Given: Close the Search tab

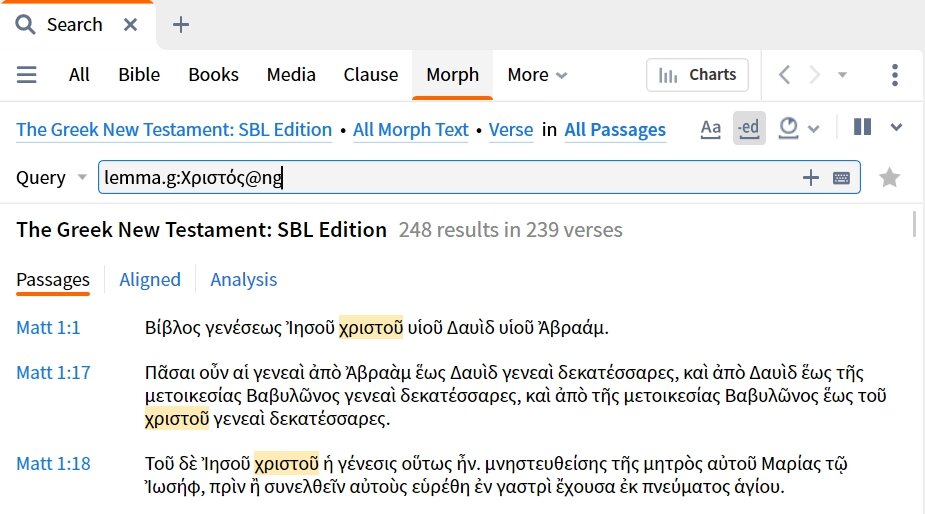Looking at the screenshot, I should [130, 25].
